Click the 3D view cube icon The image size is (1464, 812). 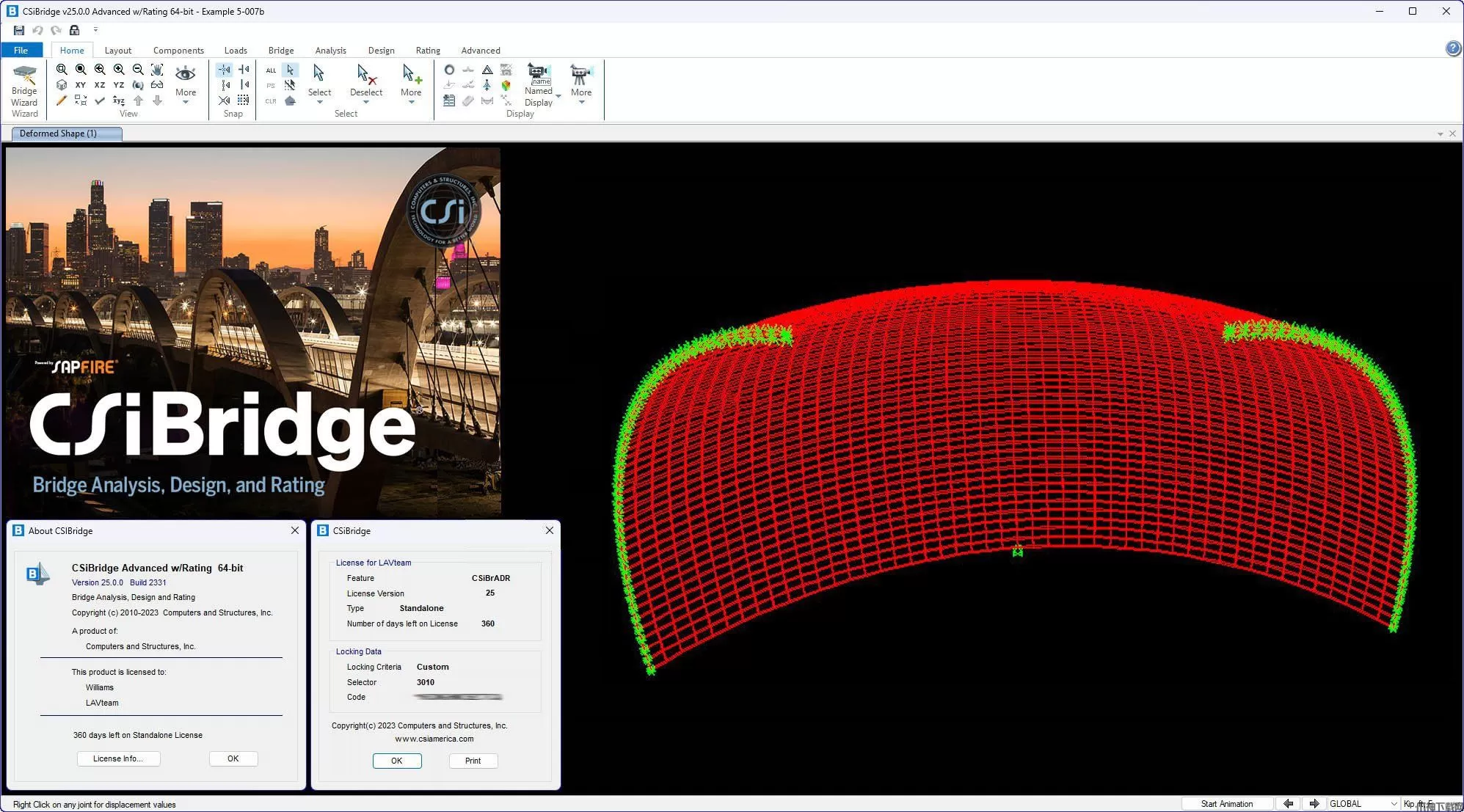pos(62,85)
